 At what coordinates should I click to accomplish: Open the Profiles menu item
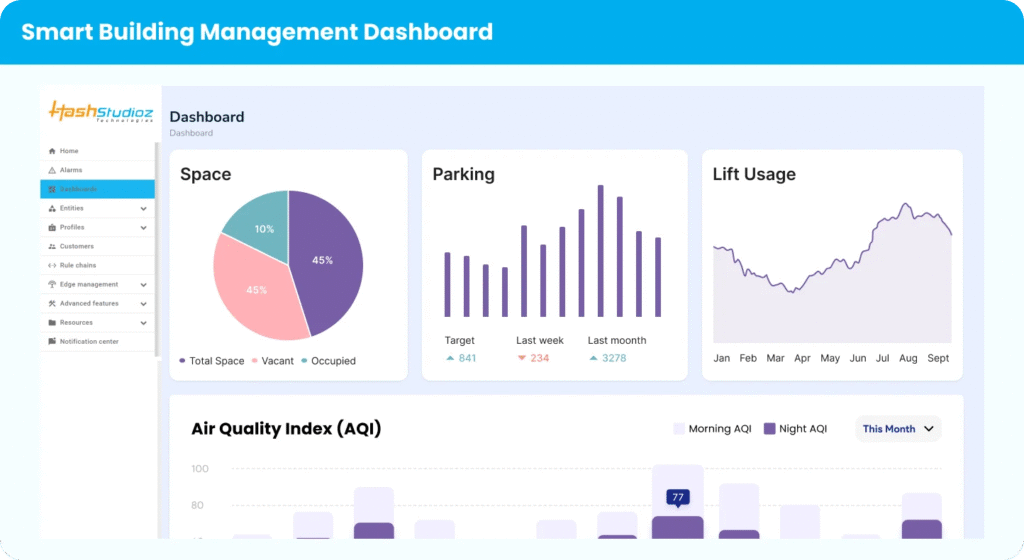[x=72, y=227]
